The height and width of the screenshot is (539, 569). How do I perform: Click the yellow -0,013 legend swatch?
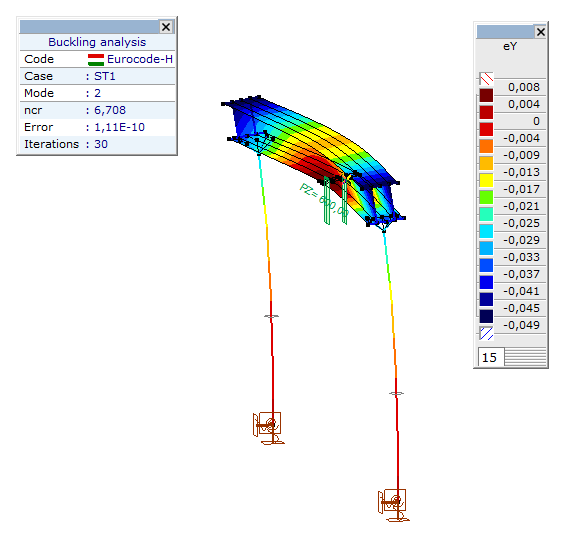(x=486, y=180)
